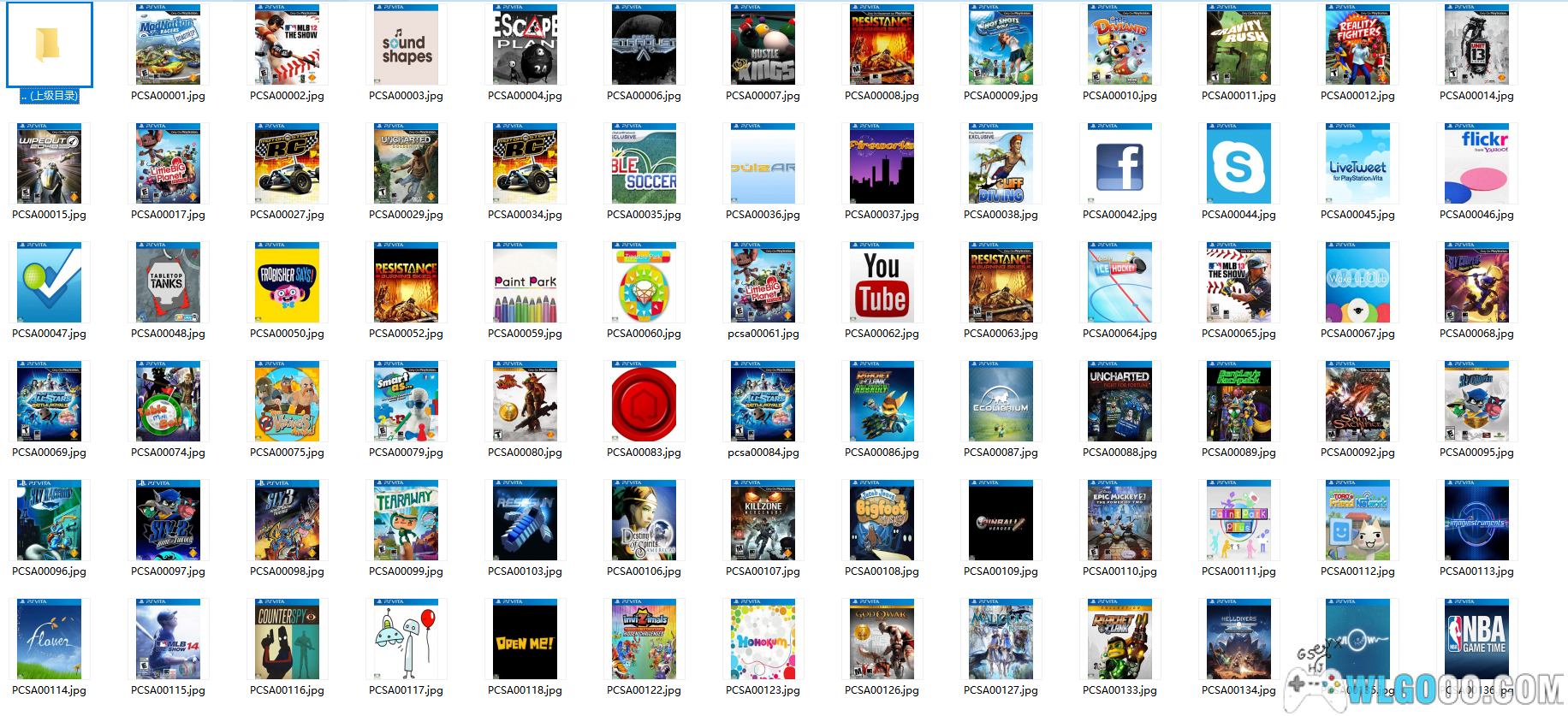The image size is (1568, 716).
Task: Click the YouTube cover thumbnail PCSA00062.jpg
Action: 882,283
